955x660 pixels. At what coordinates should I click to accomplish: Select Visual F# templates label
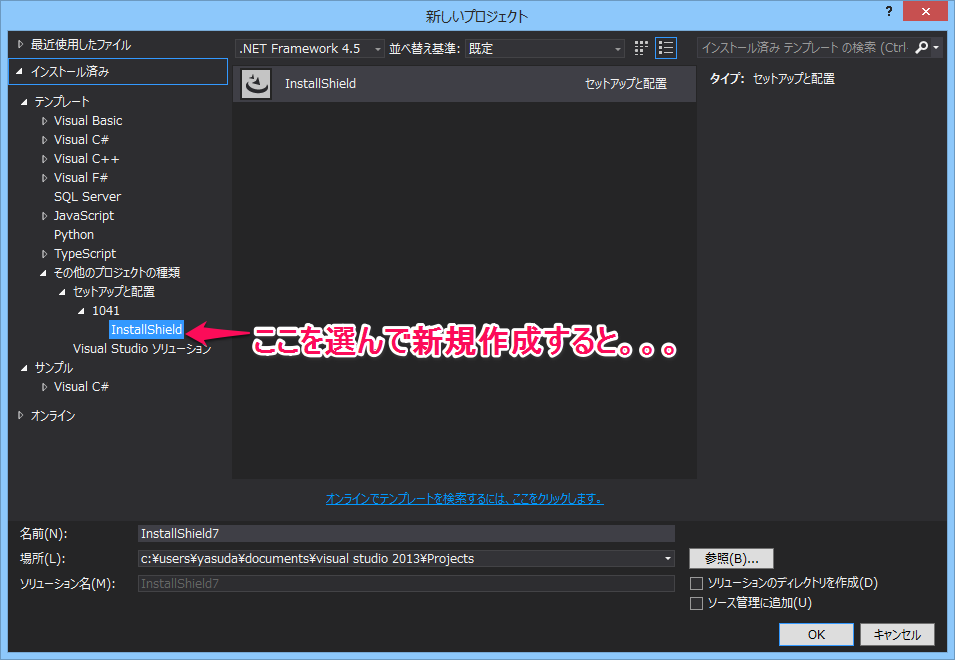click(x=80, y=177)
